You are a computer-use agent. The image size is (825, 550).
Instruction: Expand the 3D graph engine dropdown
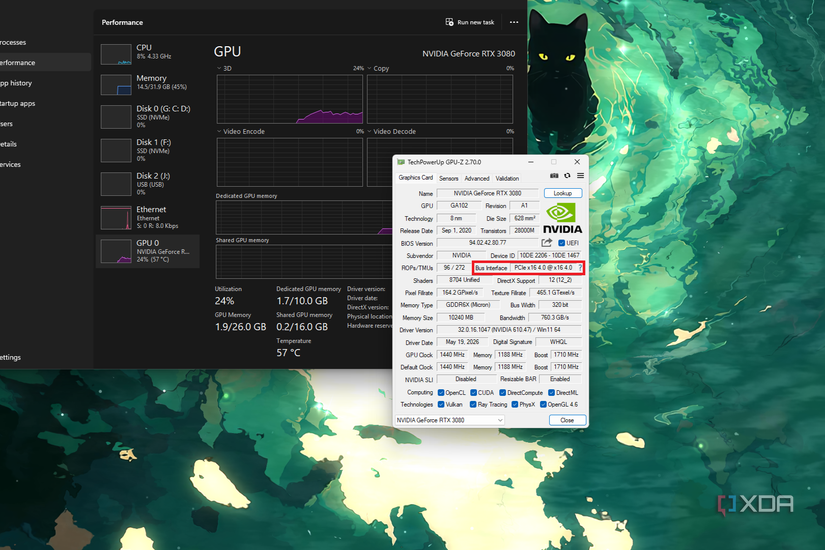click(219, 68)
